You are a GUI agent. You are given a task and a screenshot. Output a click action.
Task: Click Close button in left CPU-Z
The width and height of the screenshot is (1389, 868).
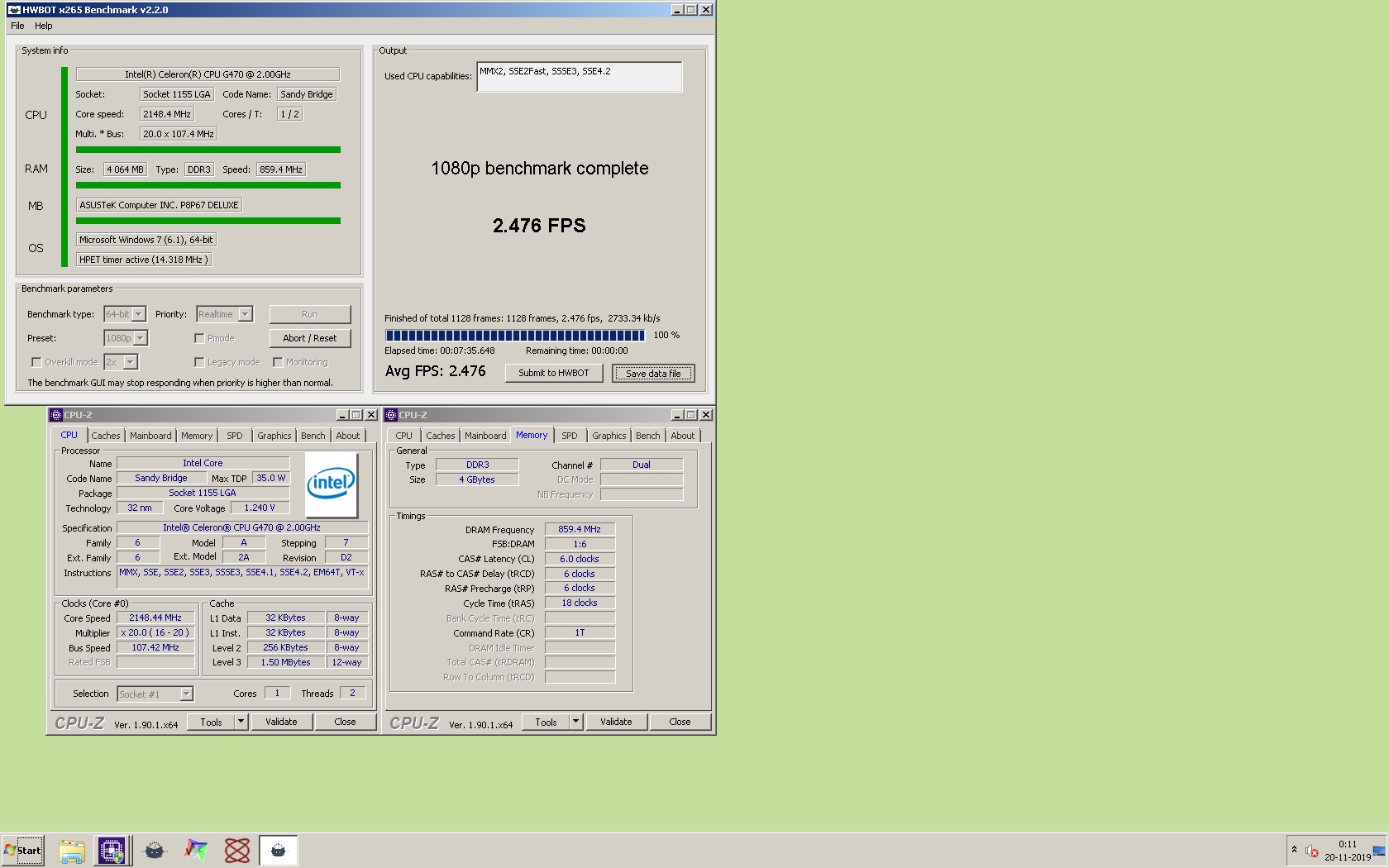tap(345, 722)
